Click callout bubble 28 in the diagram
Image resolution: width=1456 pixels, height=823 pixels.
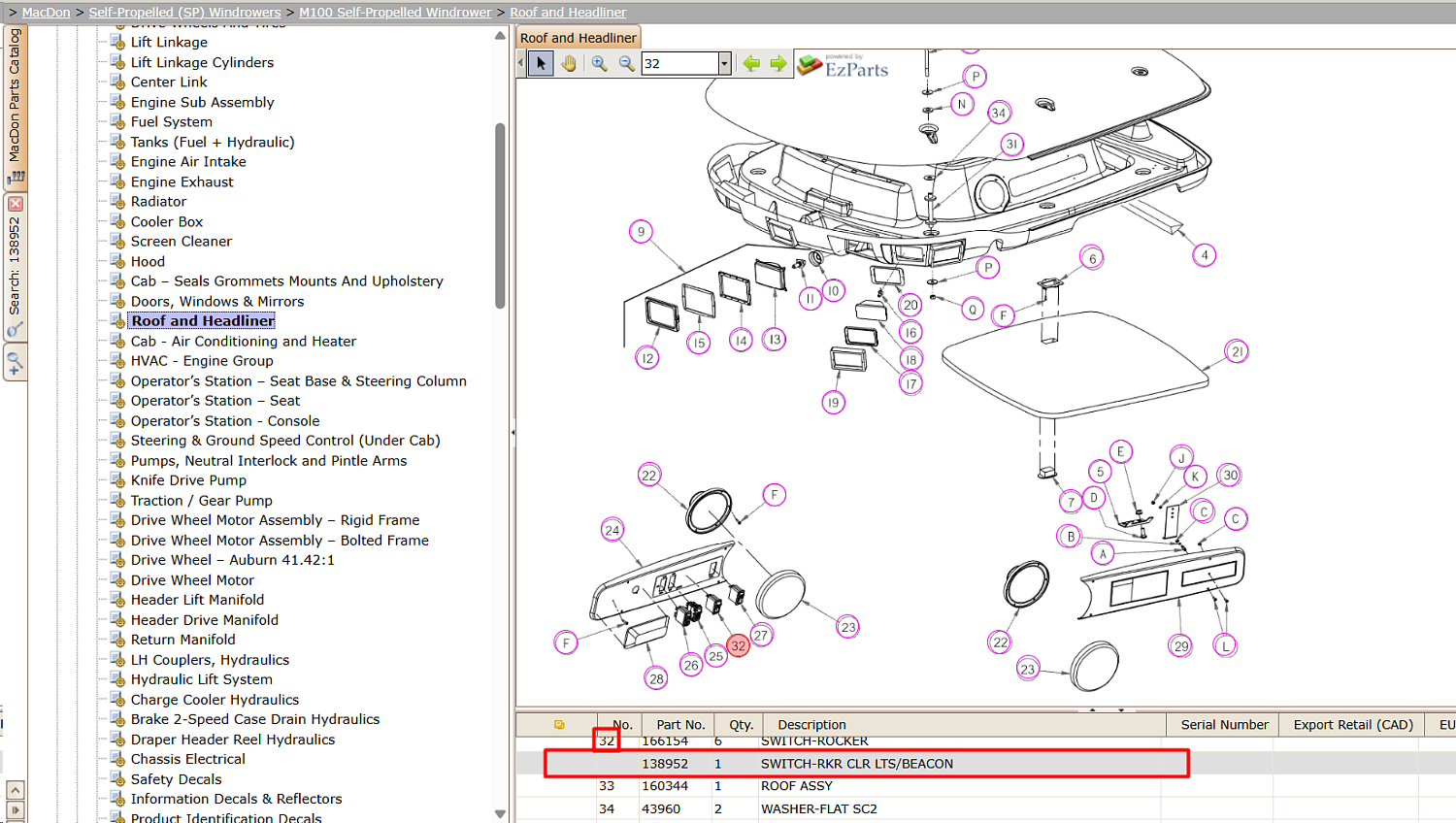[x=657, y=678]
